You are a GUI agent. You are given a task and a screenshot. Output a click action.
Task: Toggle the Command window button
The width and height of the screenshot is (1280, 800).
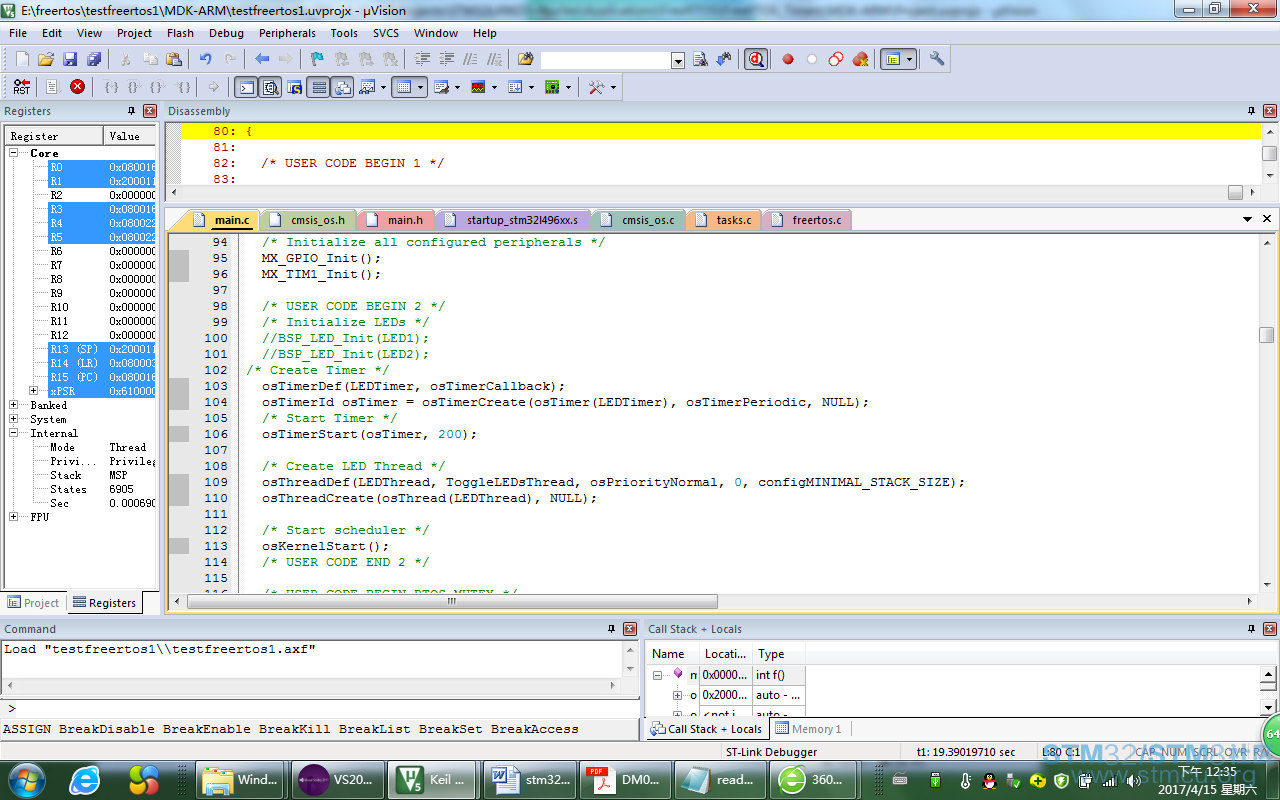[x=245, y=87]
